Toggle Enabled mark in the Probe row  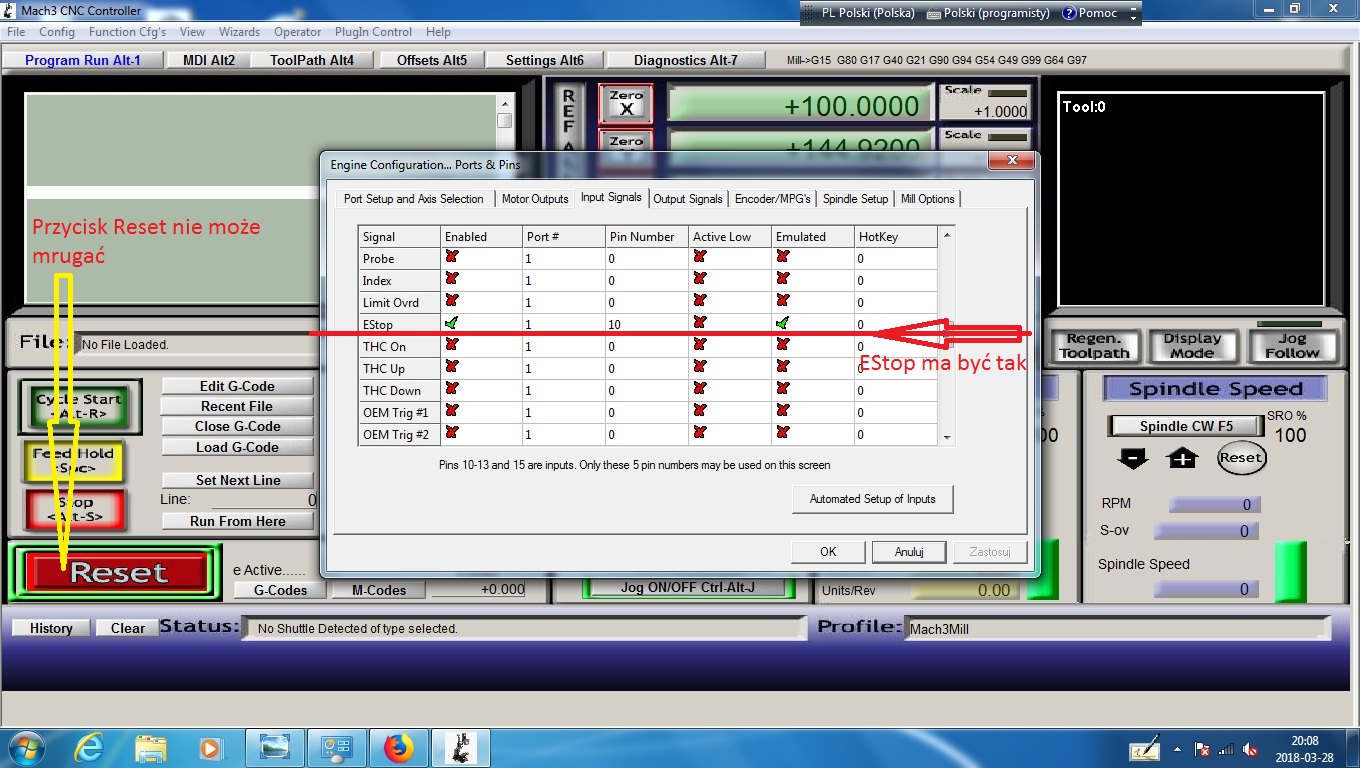coord(452,257)
